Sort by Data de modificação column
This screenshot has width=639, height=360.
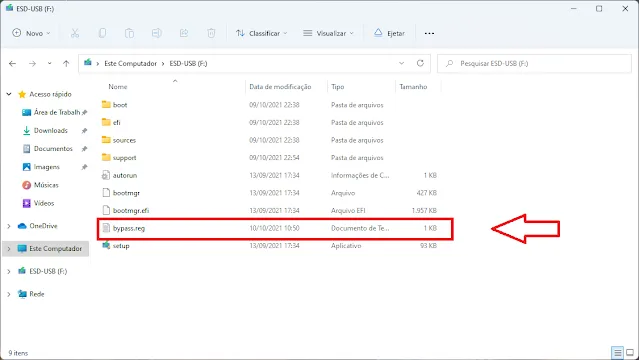click(x=280, y=87)
